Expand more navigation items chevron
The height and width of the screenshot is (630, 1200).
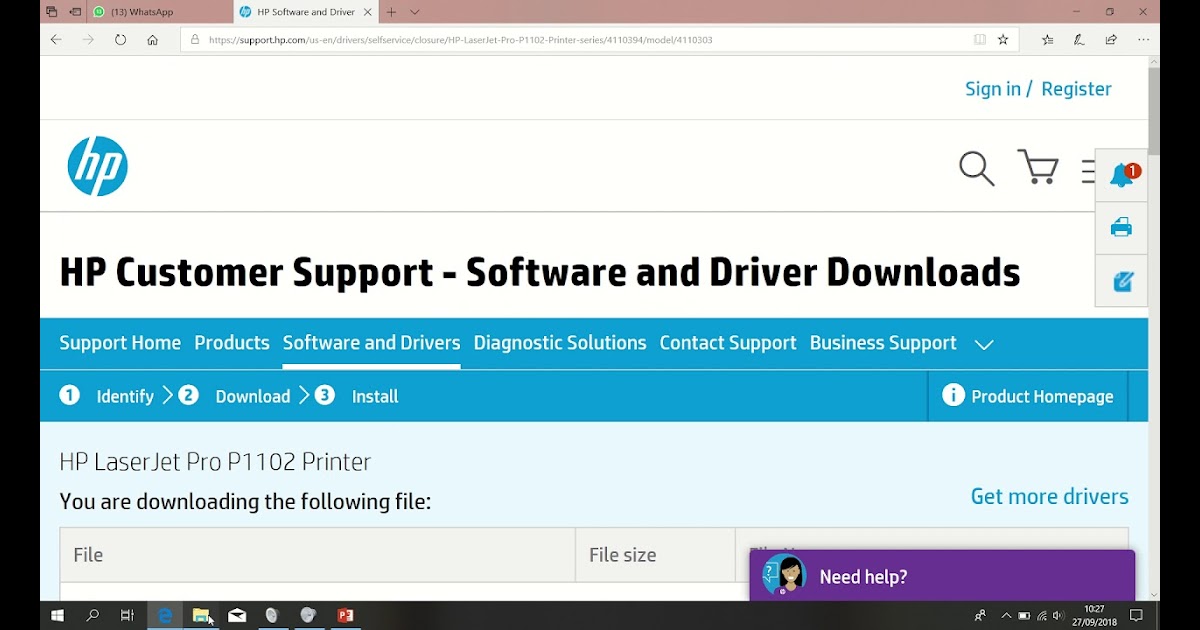tap(984, 344)
